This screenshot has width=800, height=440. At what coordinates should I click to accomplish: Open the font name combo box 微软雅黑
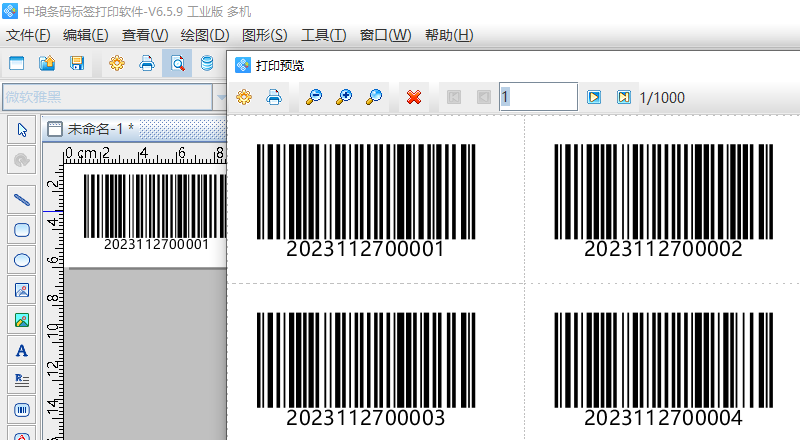click(108, 97)
